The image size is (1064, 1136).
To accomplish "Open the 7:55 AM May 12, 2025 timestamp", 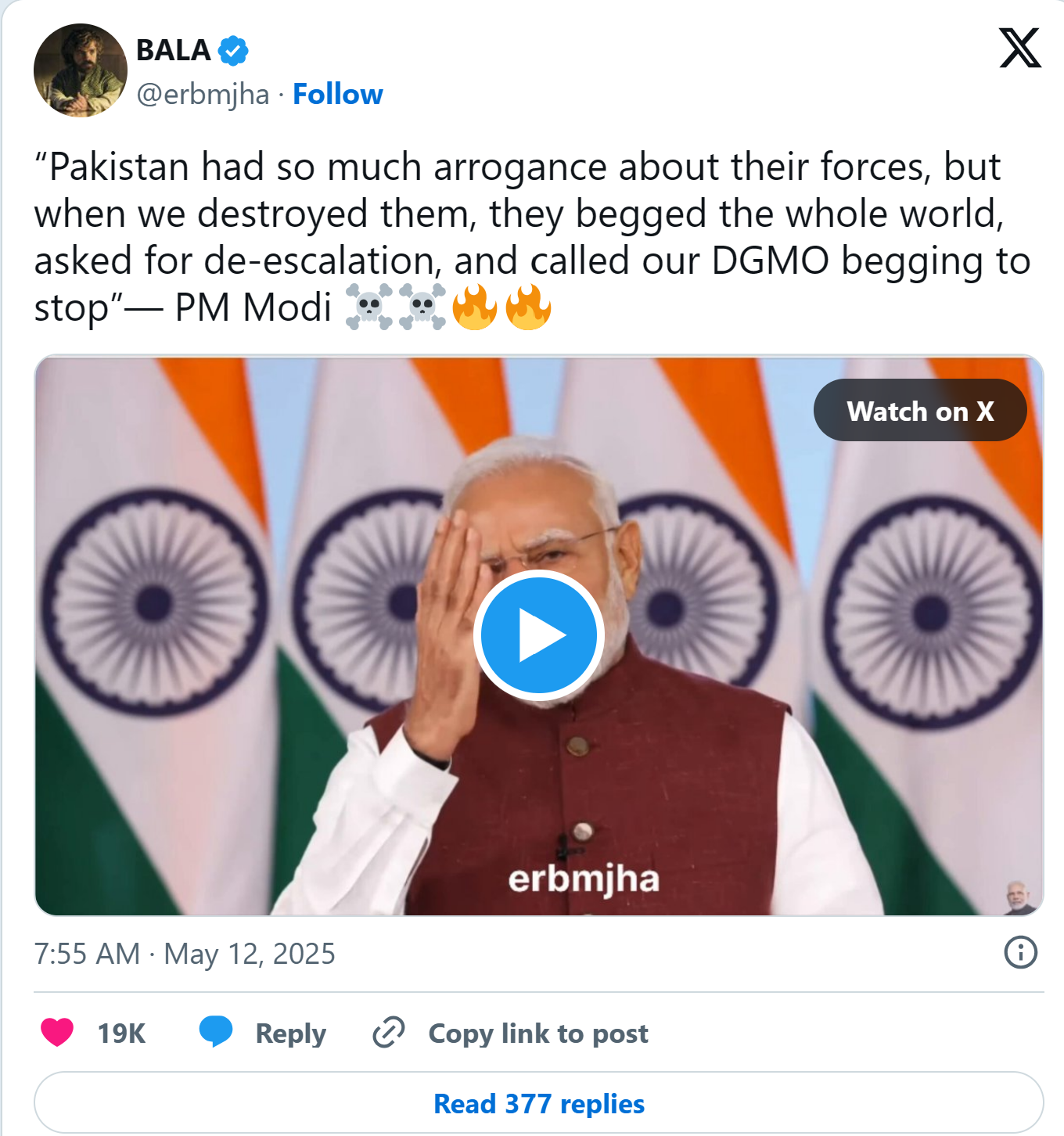I will [185, 954].
